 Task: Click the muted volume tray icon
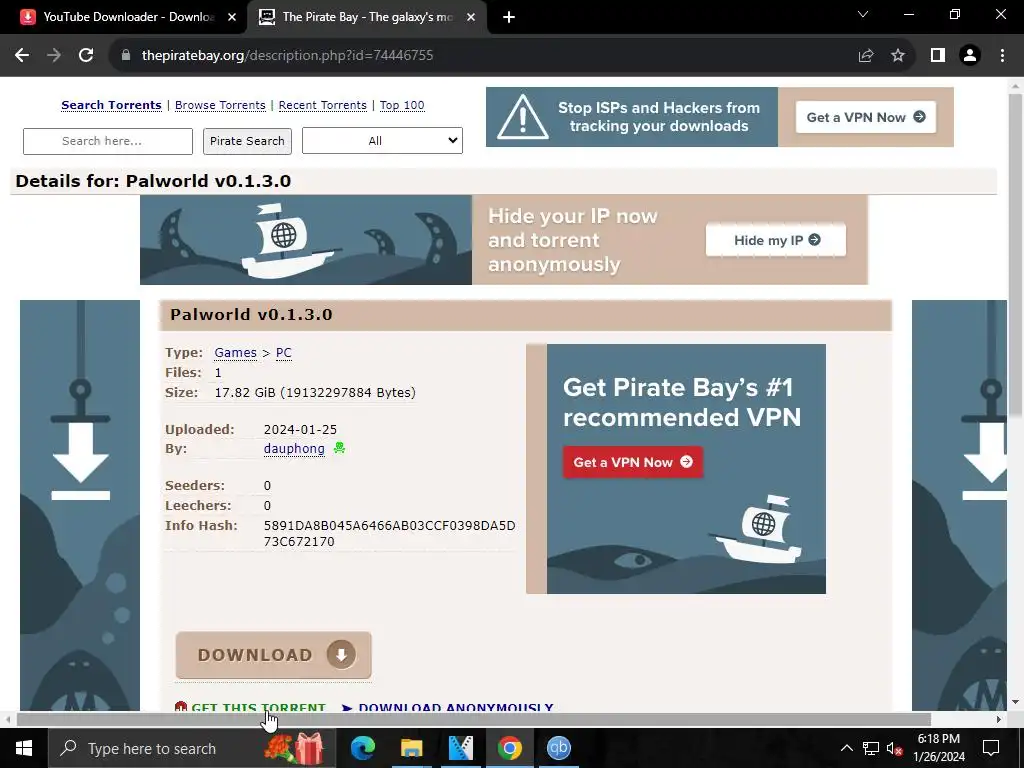pos(895,748)
